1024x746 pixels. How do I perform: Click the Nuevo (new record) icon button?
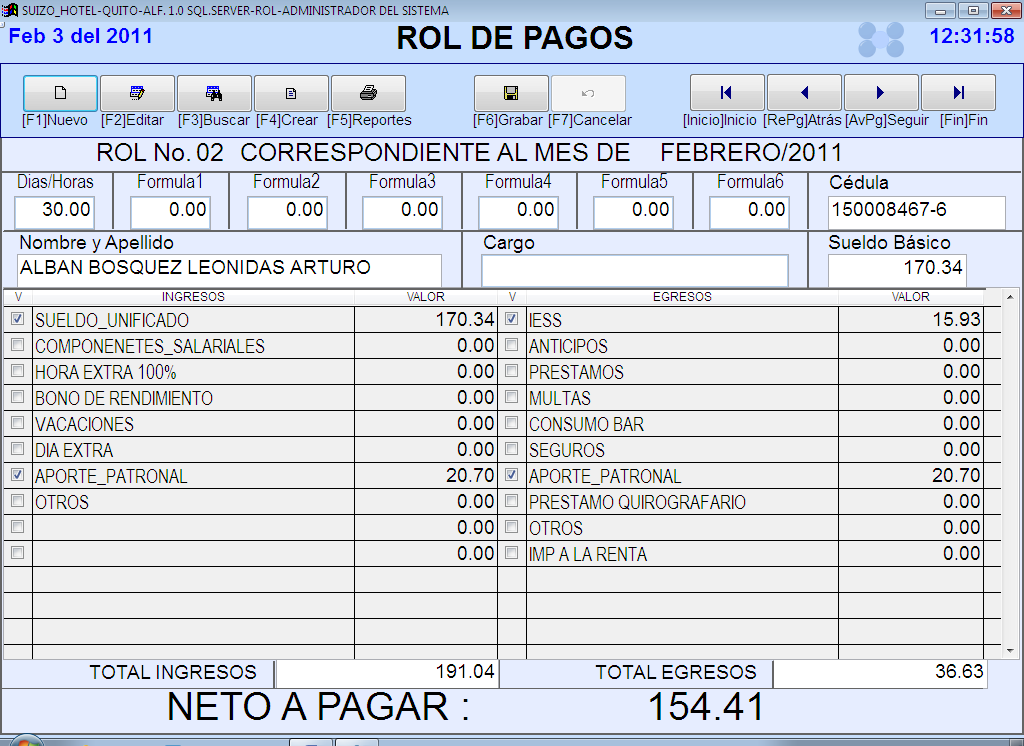click(x=60, y=93)
